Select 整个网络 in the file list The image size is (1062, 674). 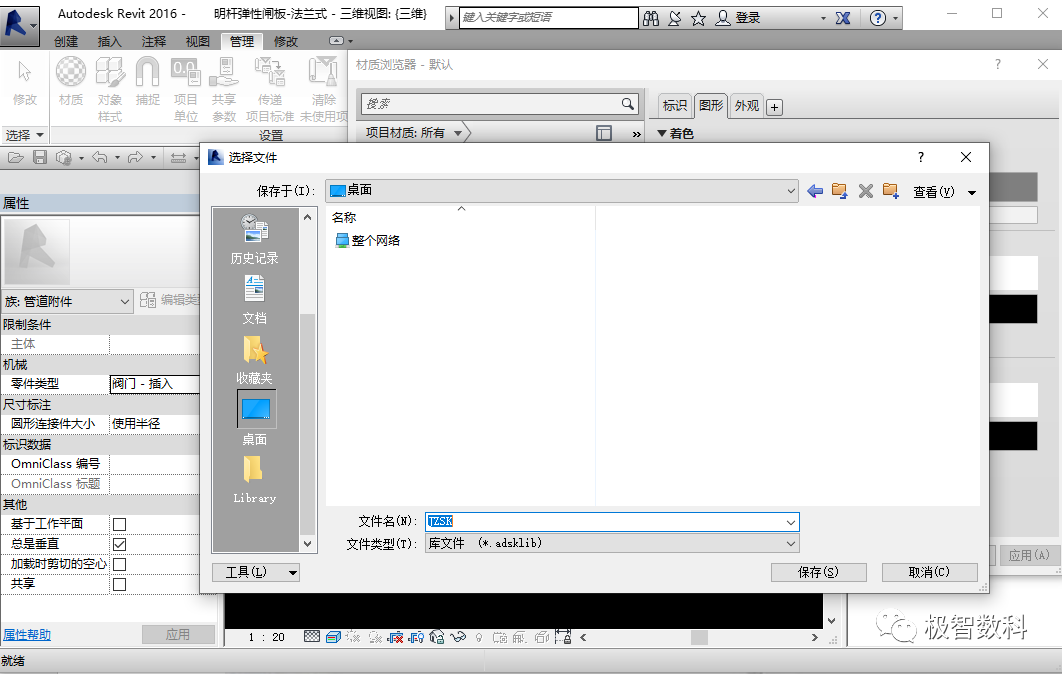368,240
